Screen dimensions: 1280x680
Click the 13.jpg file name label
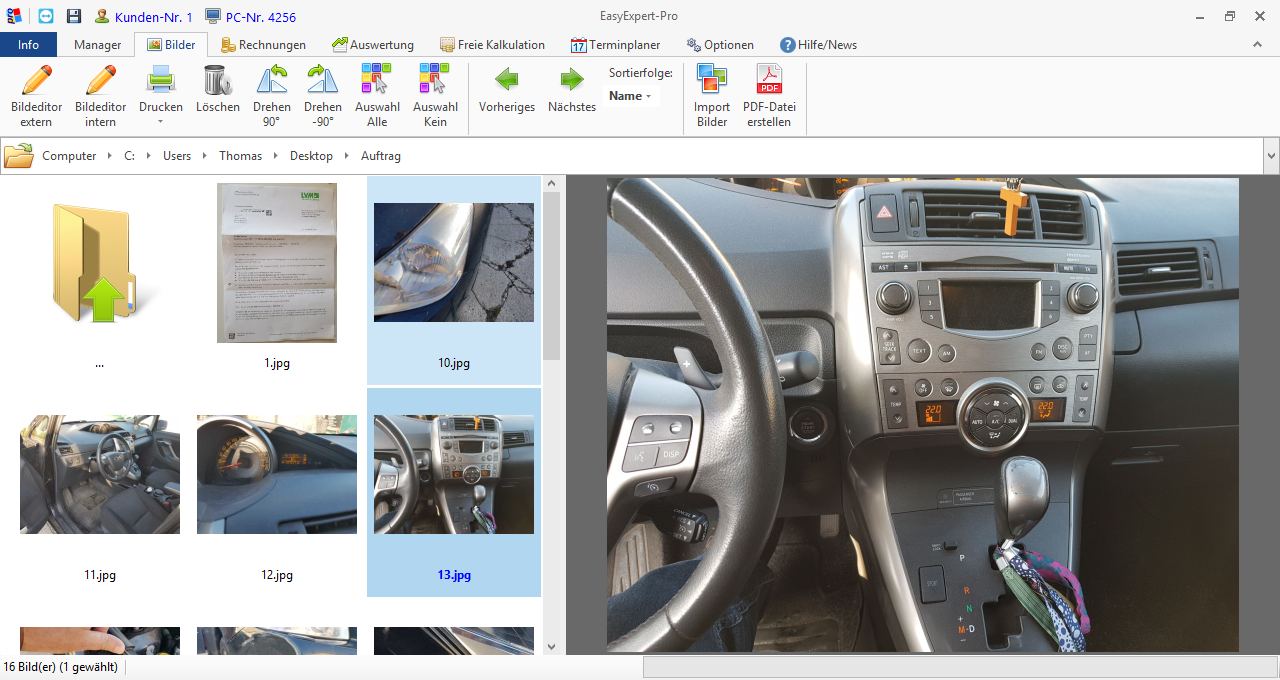click(x=454, y=575)
